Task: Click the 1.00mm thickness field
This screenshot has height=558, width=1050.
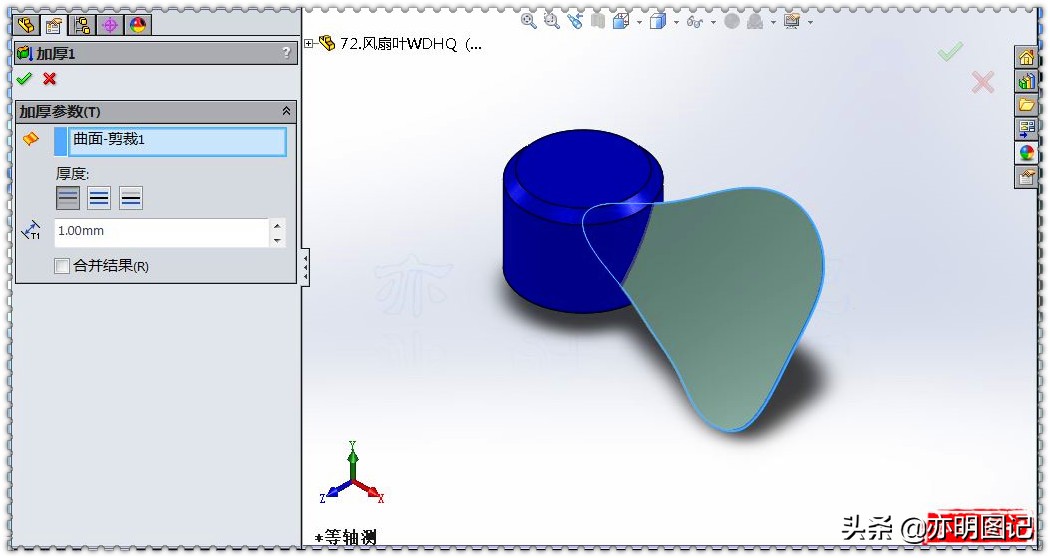Action: 161,232
